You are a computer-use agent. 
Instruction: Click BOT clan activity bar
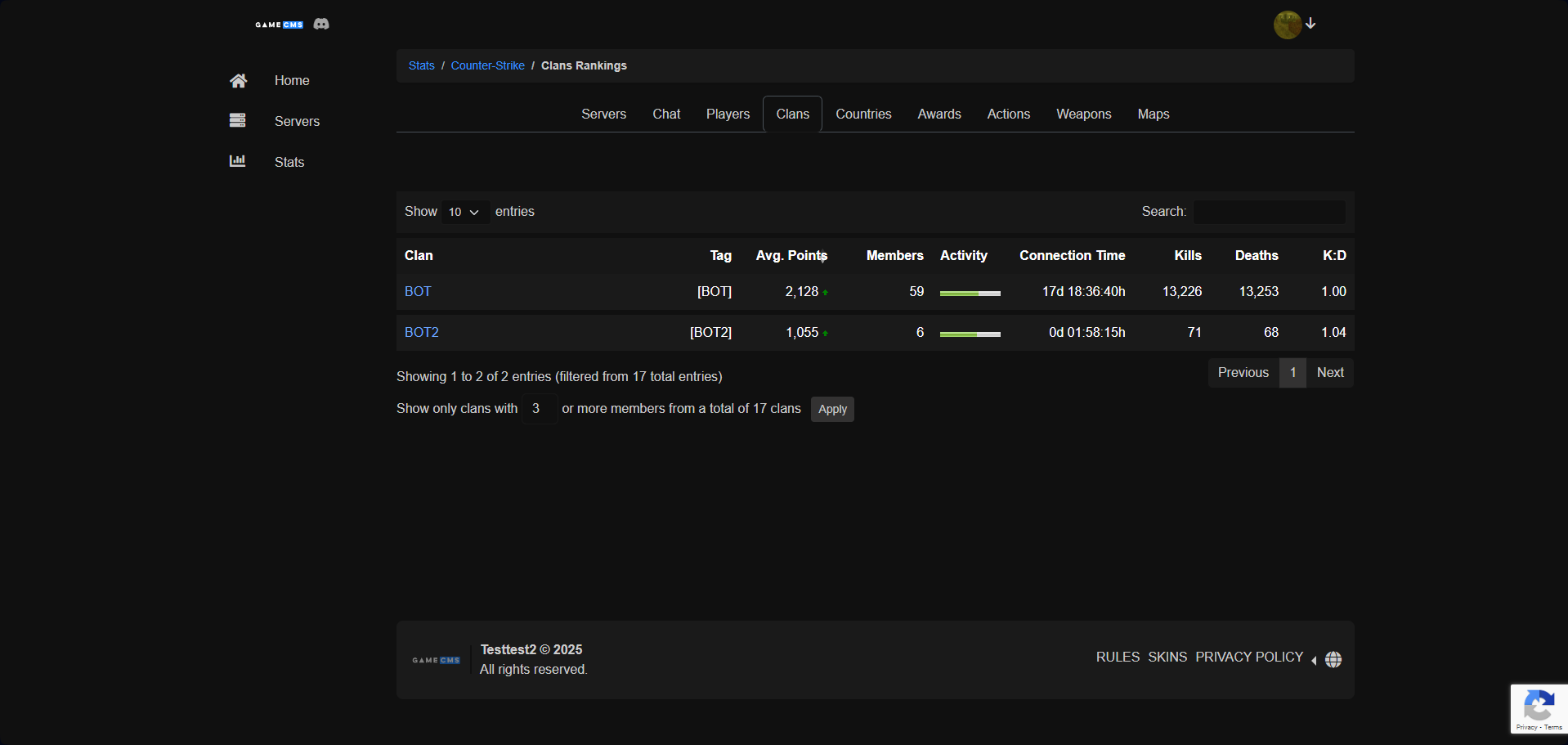[x=970, y=293]
